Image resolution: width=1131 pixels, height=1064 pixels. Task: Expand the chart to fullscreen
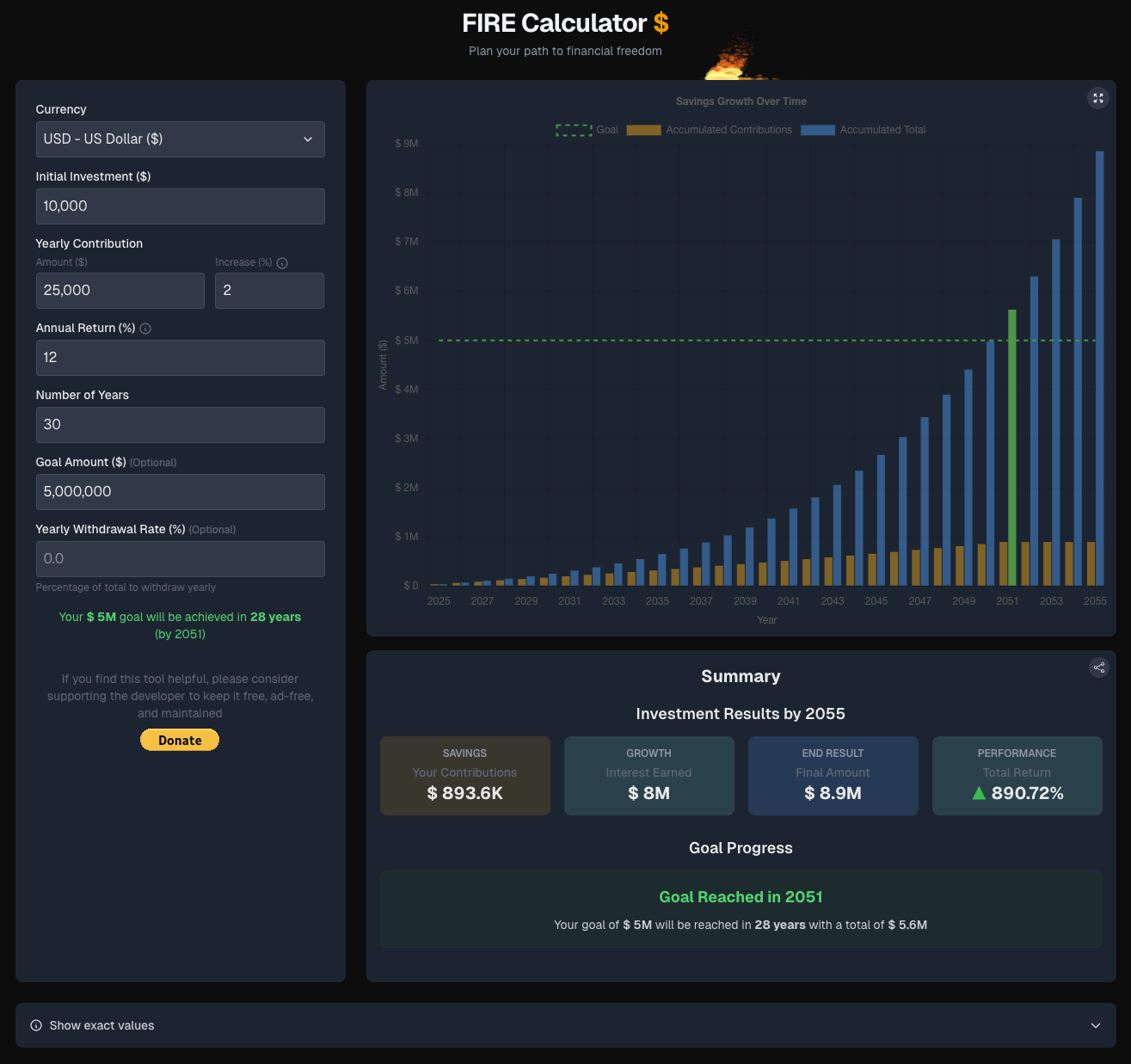click(x=1098, y=98)
